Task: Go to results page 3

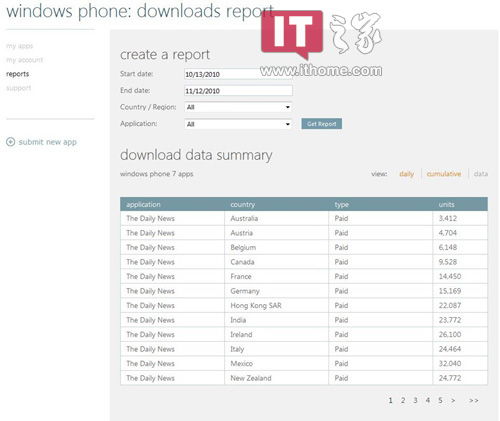Action: click(x=415, y=400)
